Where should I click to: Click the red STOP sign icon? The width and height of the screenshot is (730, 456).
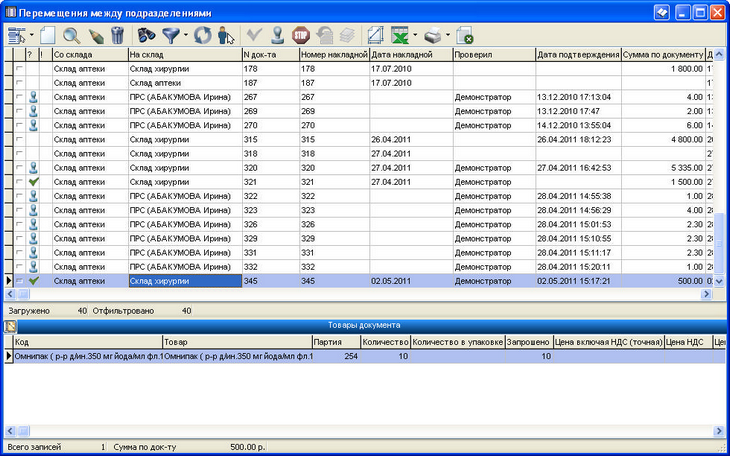pos(301,35)
